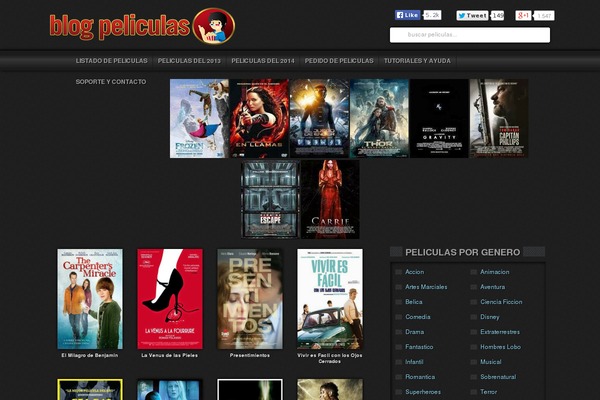Screen dimensions: 600x400
Task: Select the Superheroes genre
Action: [x=423, y=392]
